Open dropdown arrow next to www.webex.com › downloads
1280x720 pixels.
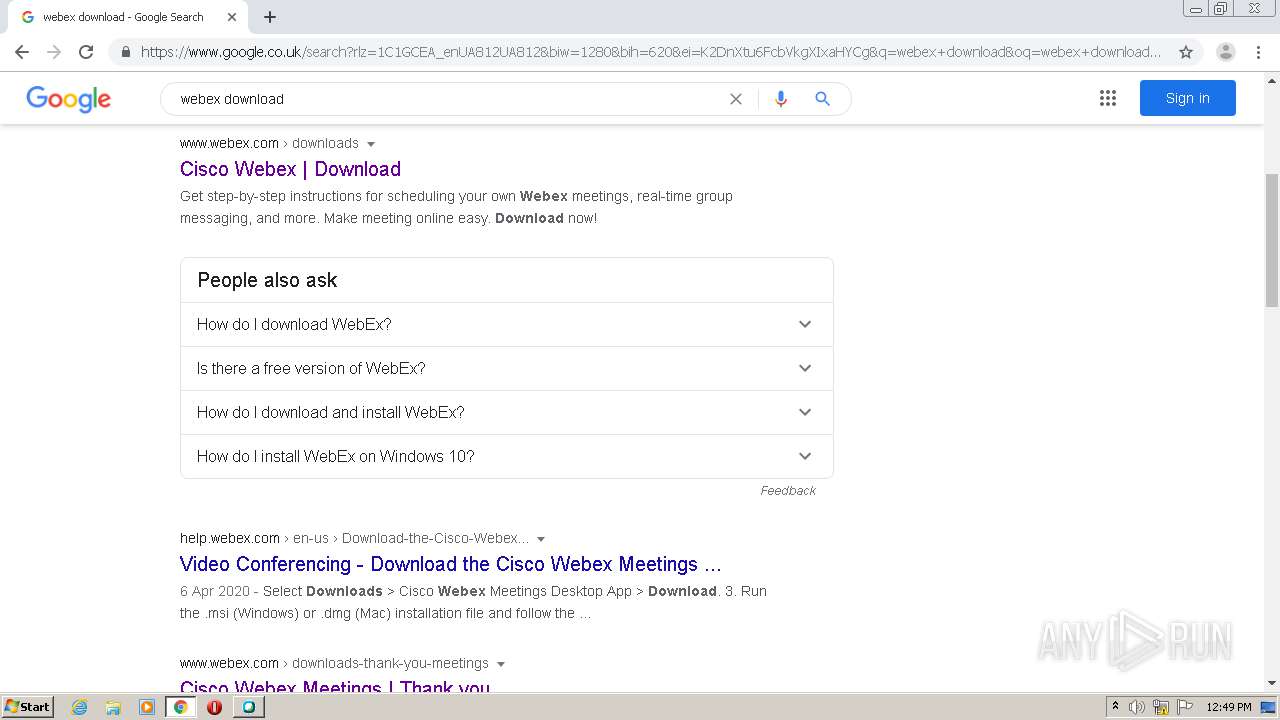pyautogui.click(x=371, y=144)
